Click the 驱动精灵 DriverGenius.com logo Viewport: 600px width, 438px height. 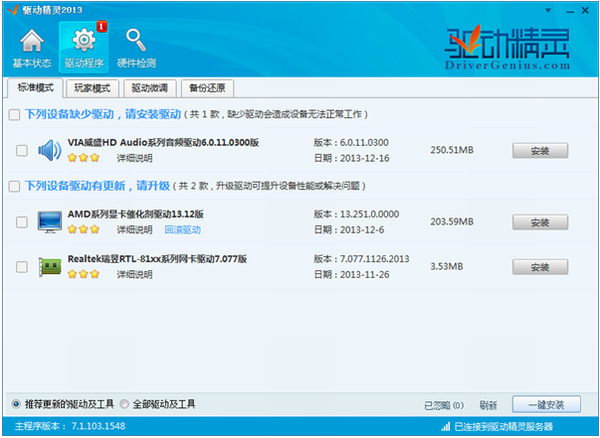tap(507, 47)
